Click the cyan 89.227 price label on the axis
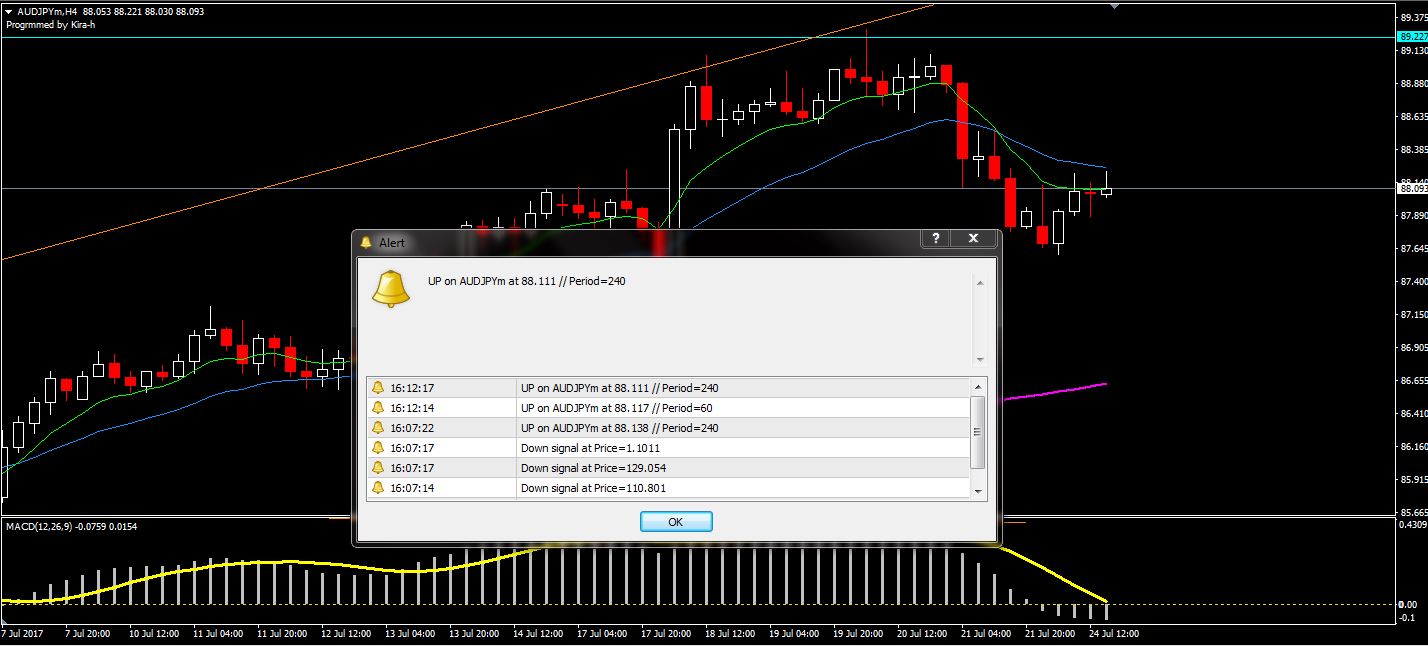Screen dimensions: 1428x646 coord(1411,37)
